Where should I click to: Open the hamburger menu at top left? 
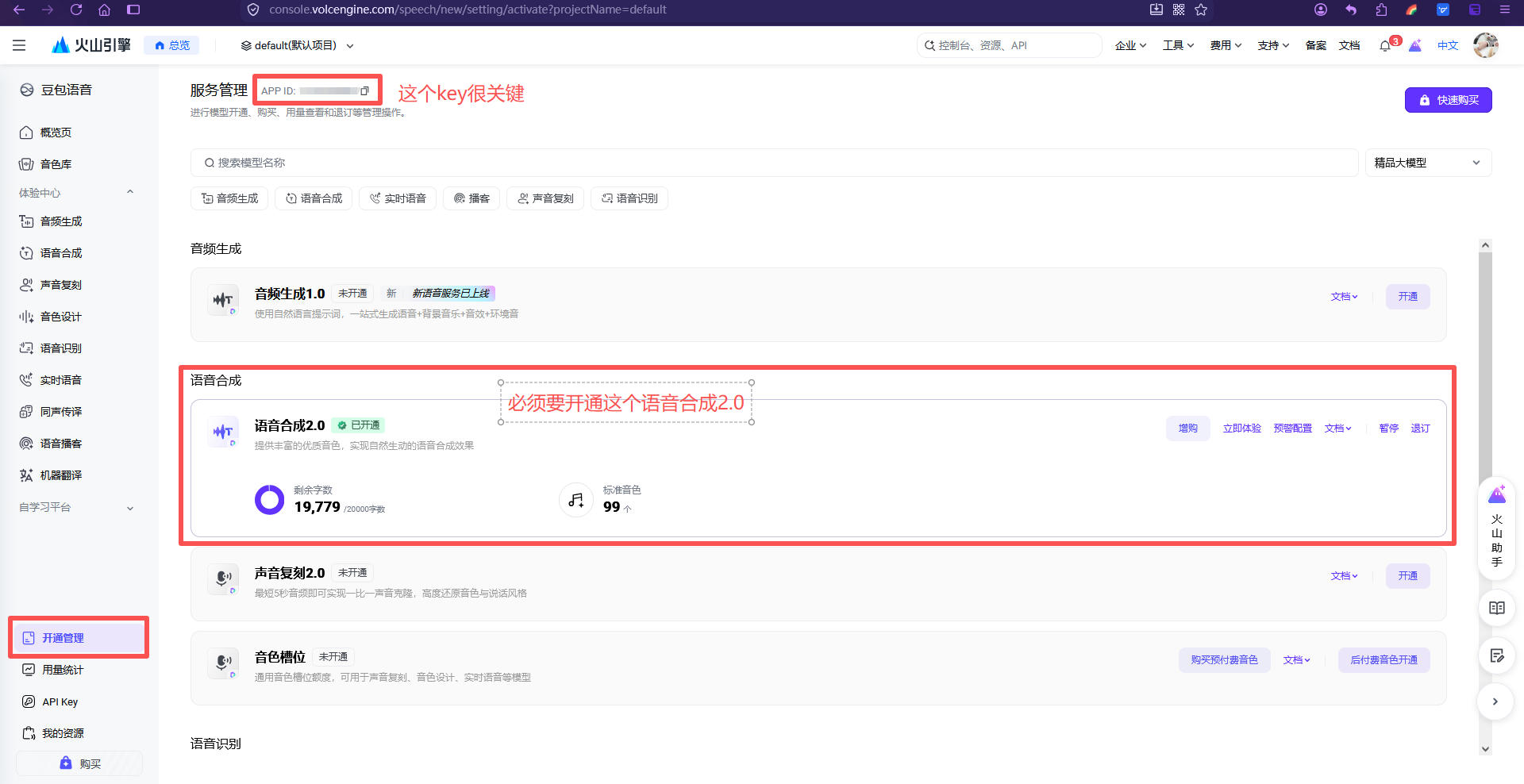click(x=19, y=45)
